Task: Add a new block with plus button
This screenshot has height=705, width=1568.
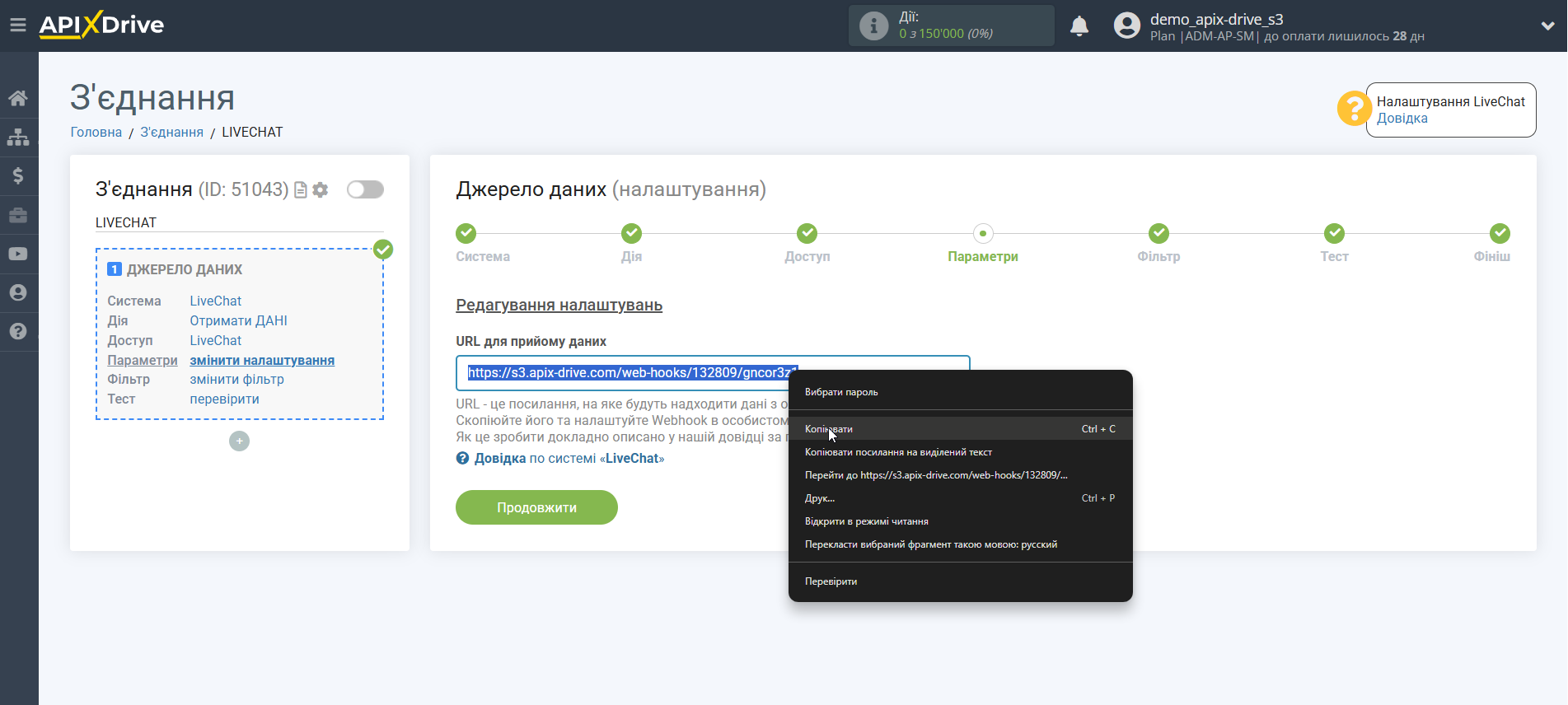Action: click(239, 441)
